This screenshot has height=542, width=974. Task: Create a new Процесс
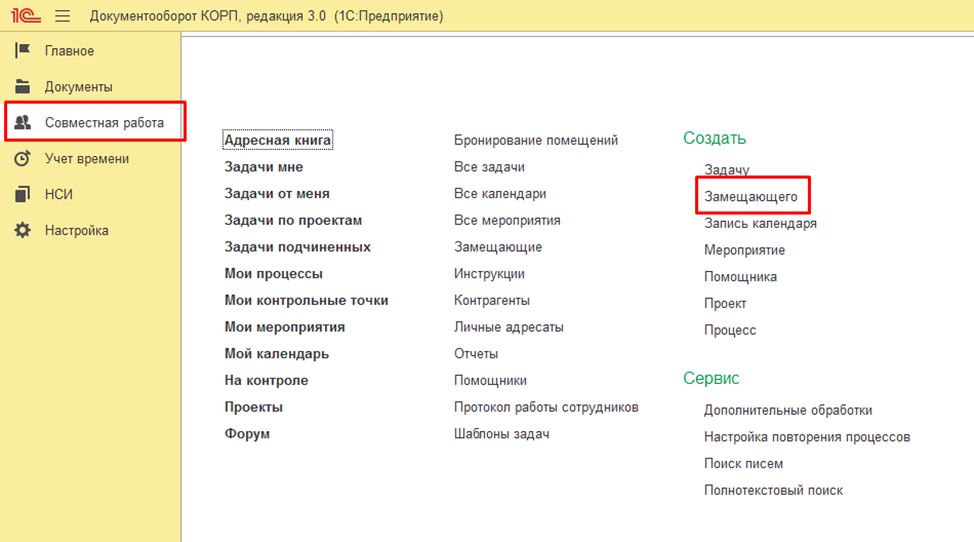pyautogui.click(x=730, y=330)
